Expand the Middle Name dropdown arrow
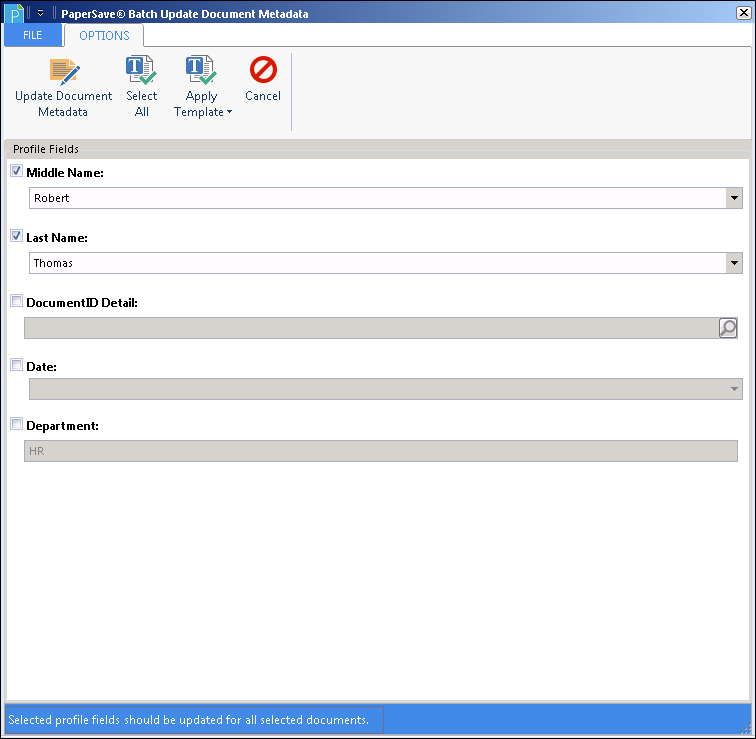The height and width of the screenshot is (739, 756). coord(734,198)
